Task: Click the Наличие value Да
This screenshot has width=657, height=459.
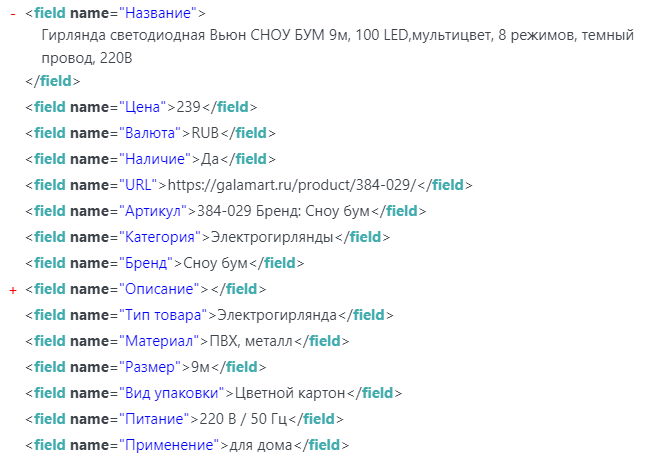Action: point(208,159)
